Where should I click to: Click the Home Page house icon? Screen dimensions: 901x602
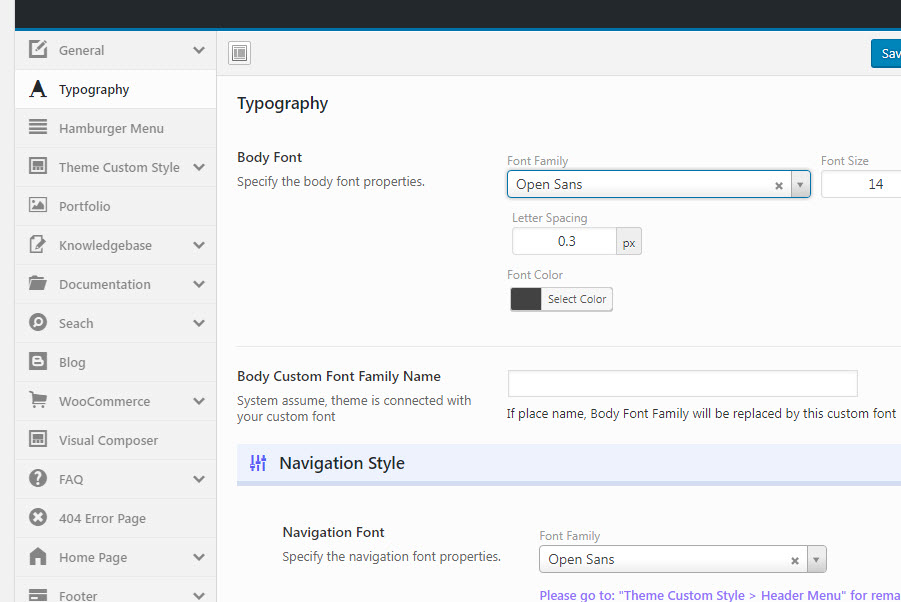click(x=38, y=557)
